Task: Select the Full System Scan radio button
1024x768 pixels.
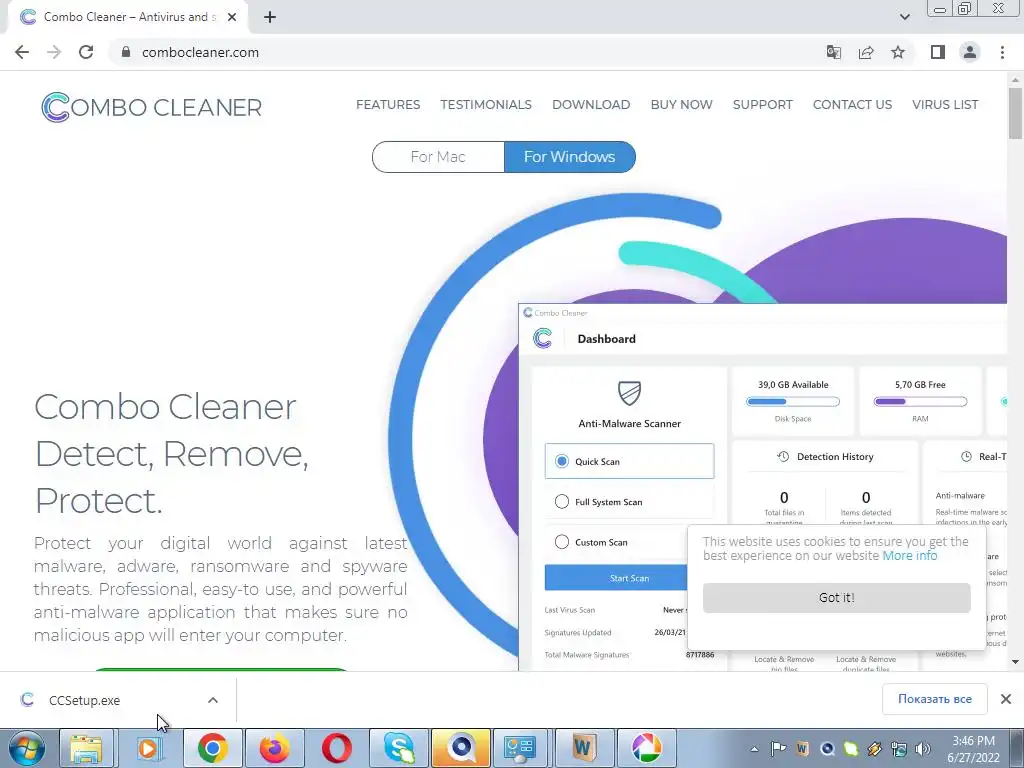Action: 562,502
